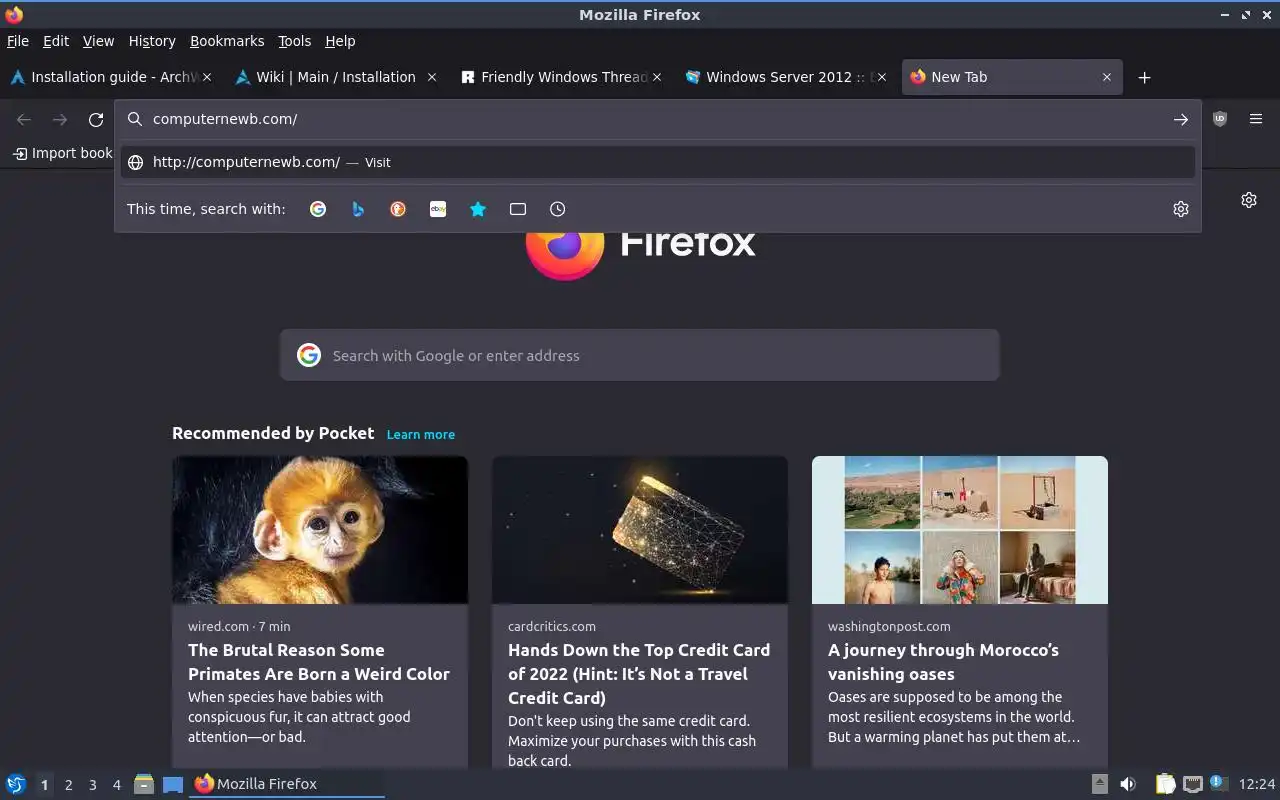1280x800 pixels.
Task: Click Learn more next to Recommended by Pocket
Action: click(421, 434)
